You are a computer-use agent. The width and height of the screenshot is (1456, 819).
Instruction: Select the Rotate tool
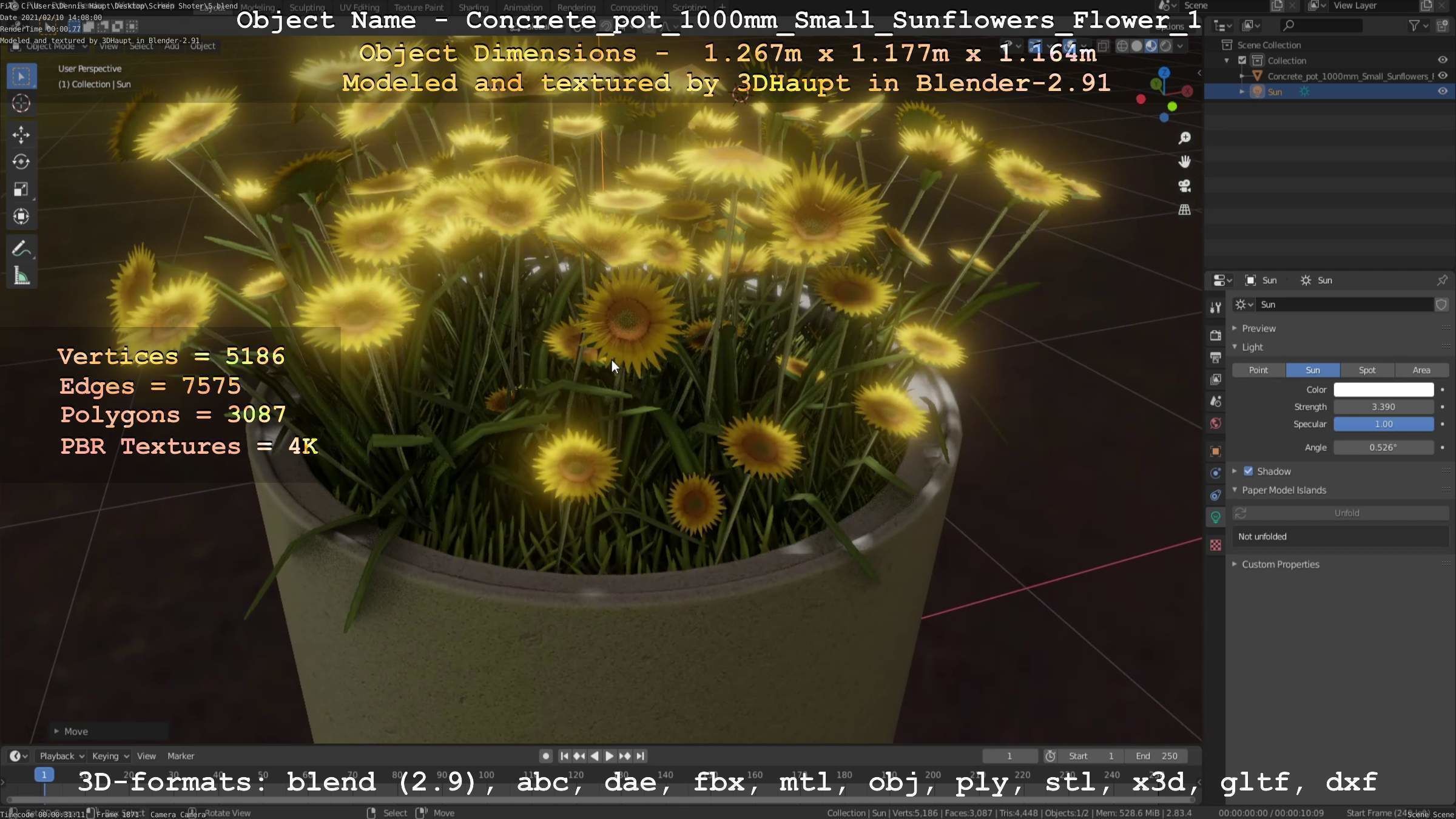(21, 162)
